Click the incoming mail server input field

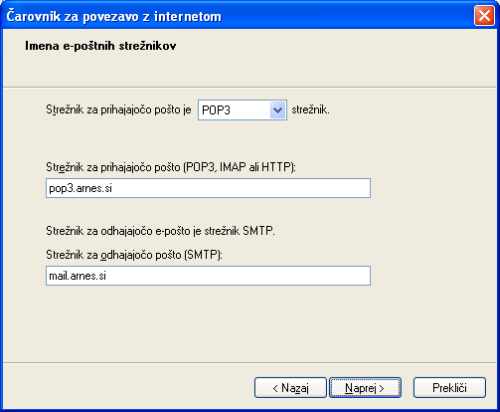(208, 188)
